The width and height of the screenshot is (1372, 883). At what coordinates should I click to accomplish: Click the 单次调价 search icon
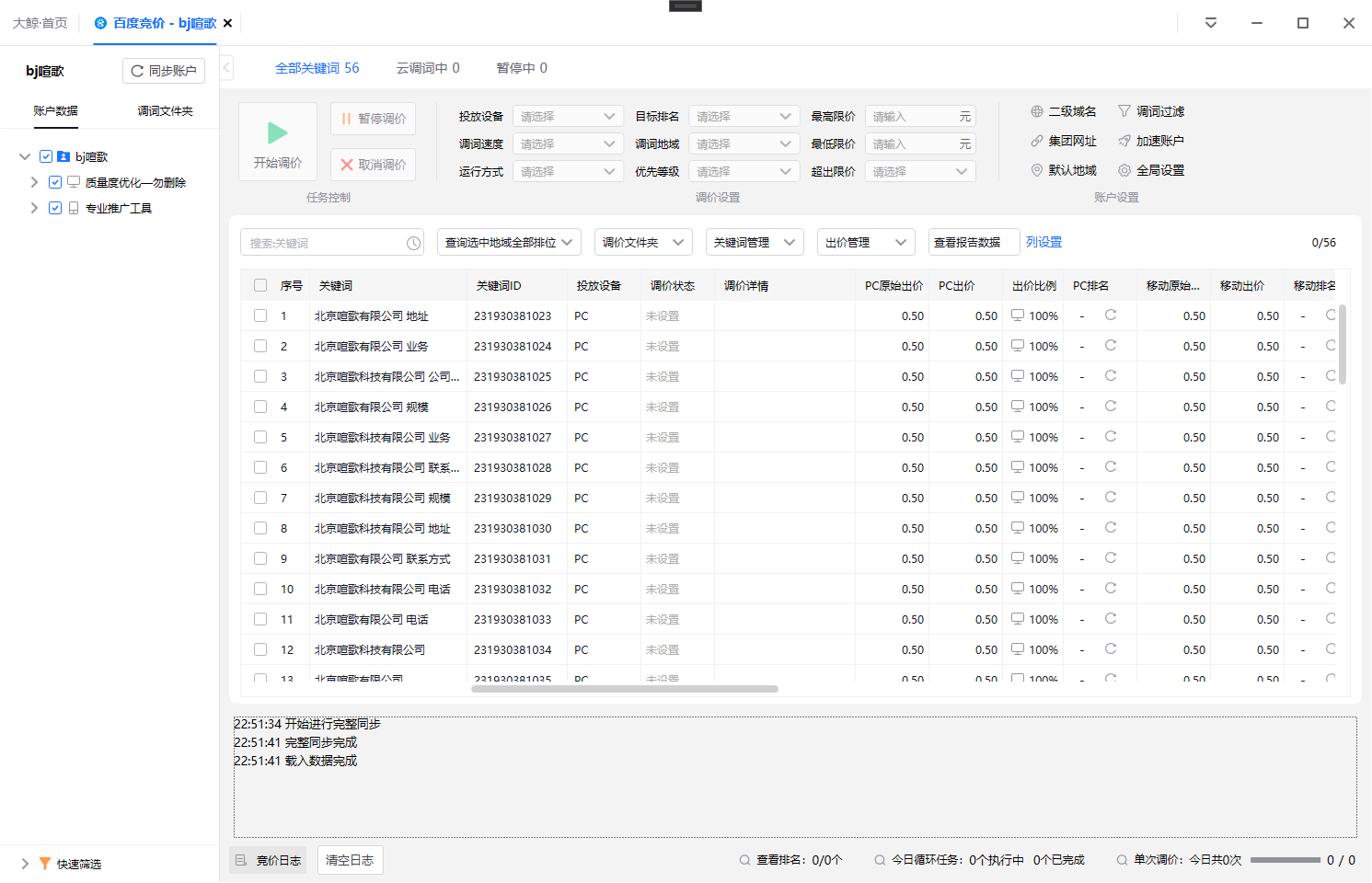(1122, 860)
